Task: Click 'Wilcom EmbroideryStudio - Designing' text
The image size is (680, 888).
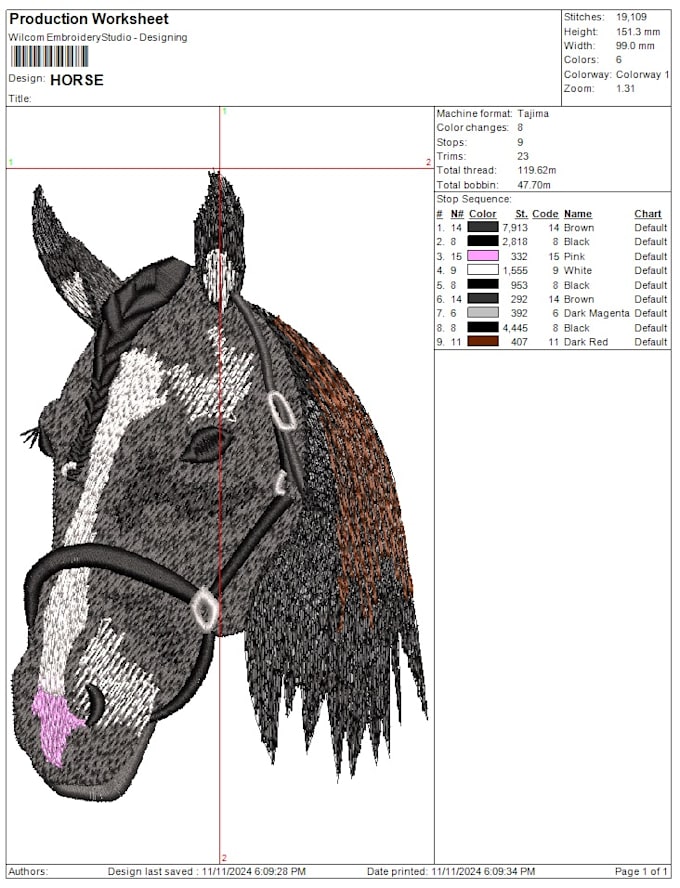Action: pyautogui.click(x=98, y=37)
